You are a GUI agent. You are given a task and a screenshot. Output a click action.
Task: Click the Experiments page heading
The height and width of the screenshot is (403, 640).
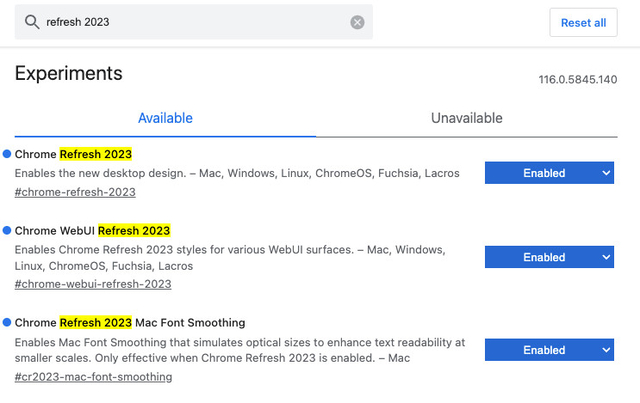69,73
